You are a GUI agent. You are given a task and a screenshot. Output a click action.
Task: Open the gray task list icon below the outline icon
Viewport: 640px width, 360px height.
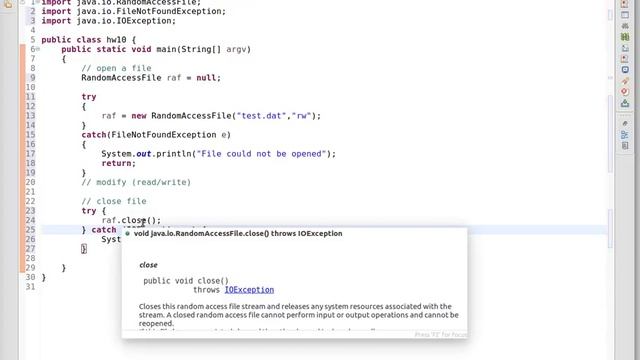coord(625,146)
